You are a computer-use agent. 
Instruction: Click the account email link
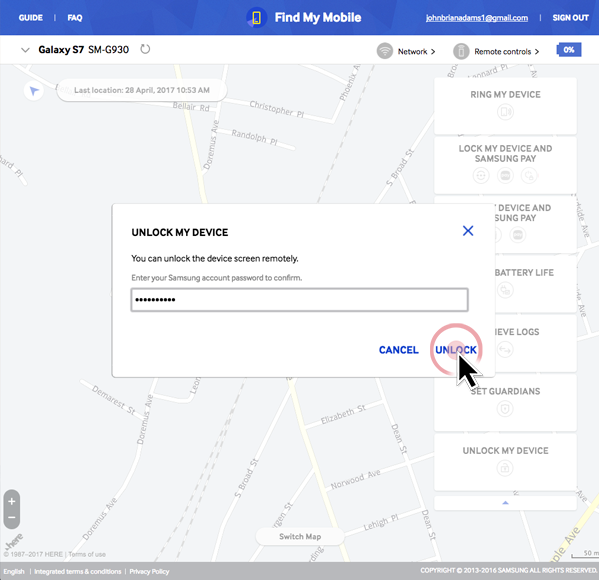[x=477, y=18]
